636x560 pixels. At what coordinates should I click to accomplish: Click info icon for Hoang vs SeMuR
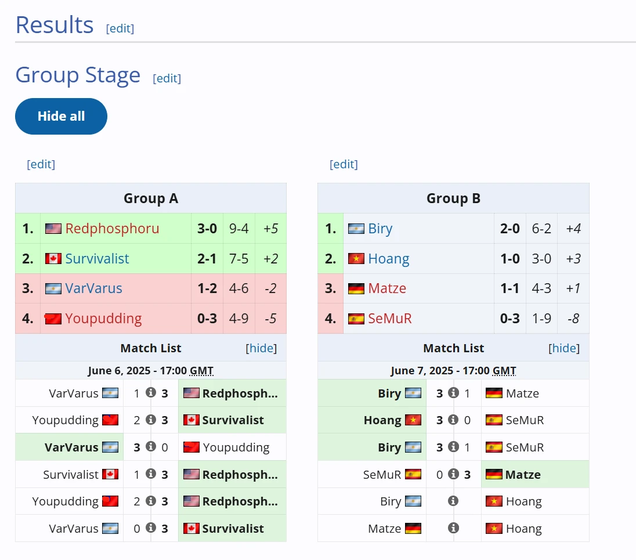point(453,420)
